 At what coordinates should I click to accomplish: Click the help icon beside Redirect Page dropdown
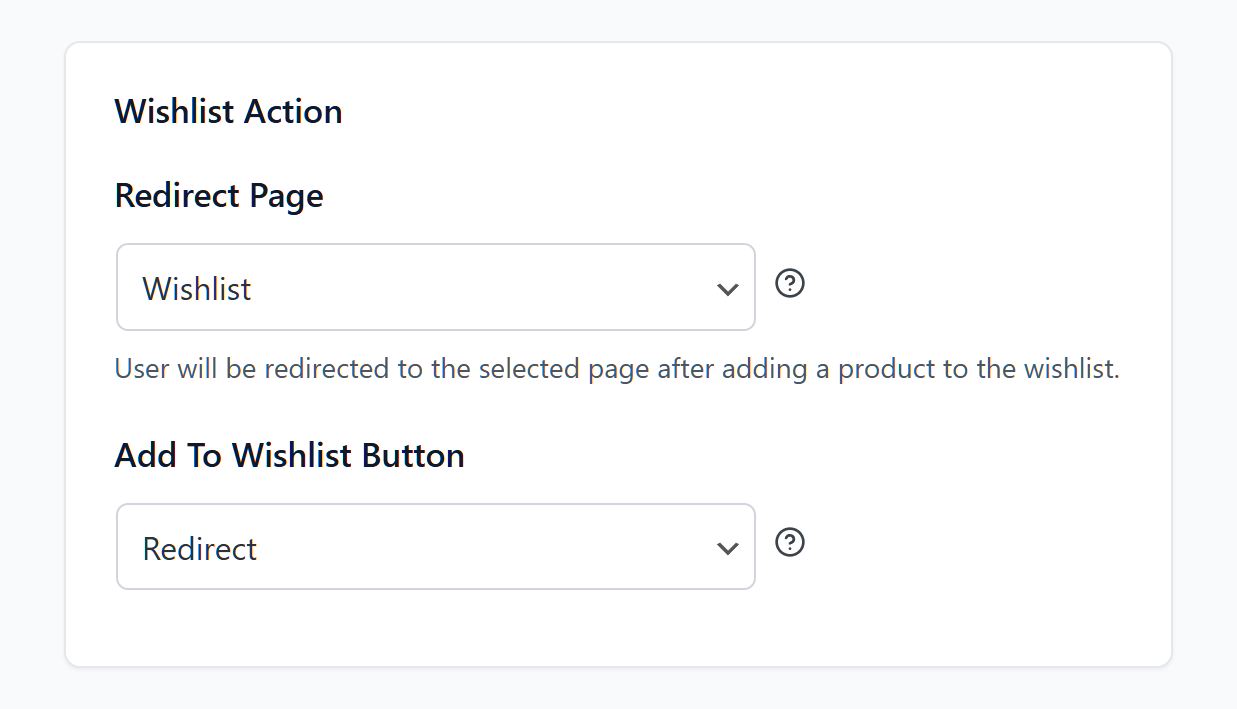coord(790,284)
